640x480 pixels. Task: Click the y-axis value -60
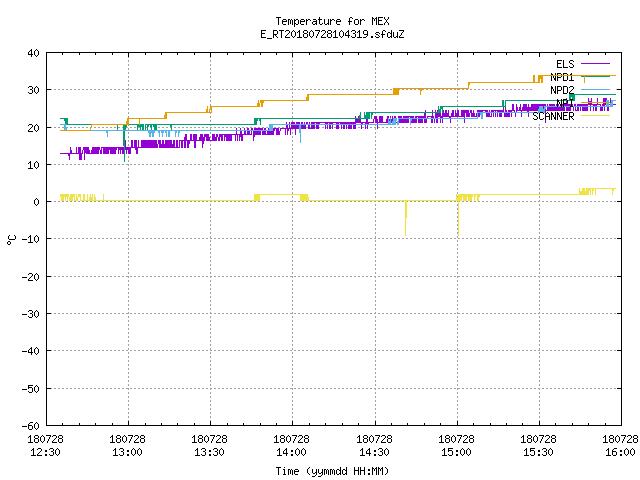31,426
